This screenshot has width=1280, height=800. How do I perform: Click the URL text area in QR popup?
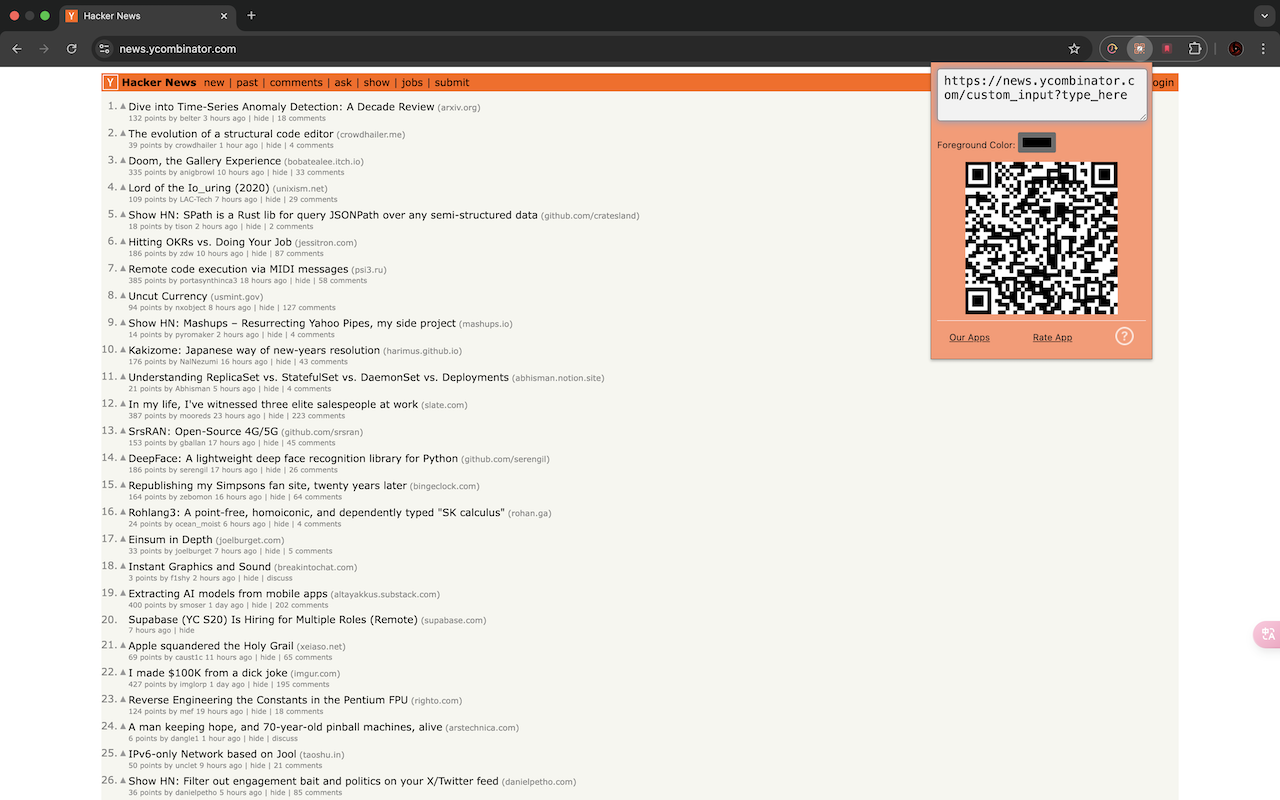click(1041, 95)
